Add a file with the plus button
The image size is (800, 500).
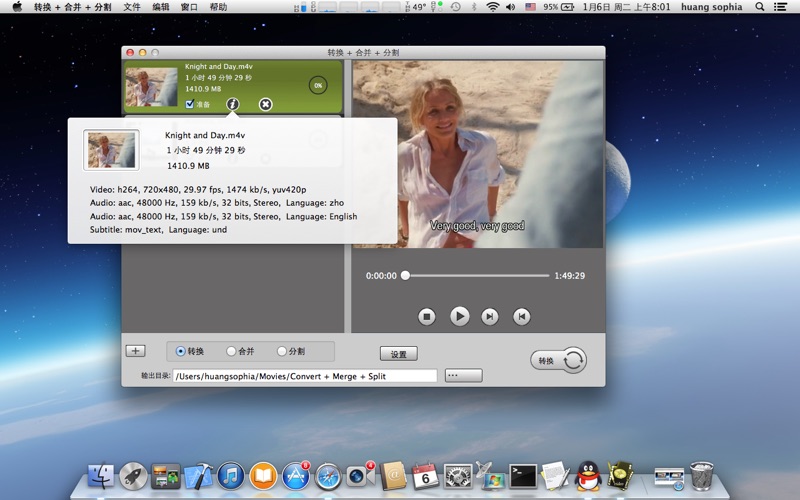click(135, 351)
